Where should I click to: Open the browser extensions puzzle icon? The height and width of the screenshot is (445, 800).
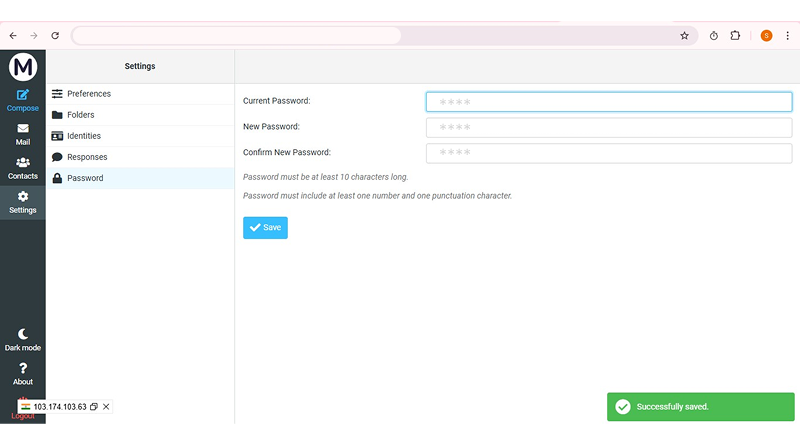point(735,35)
